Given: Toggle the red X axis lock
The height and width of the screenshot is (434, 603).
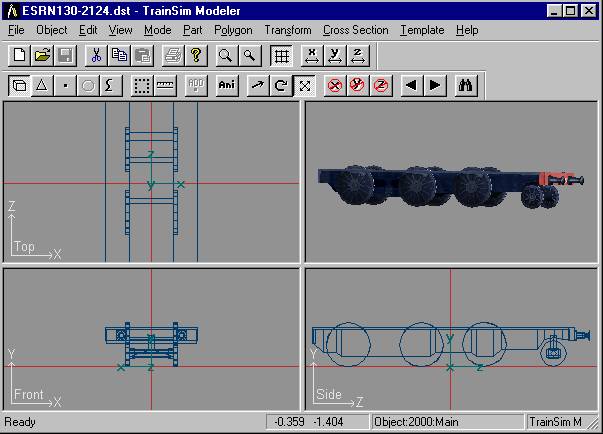Looking at the screenshot, I should click(x=335, y=85).
